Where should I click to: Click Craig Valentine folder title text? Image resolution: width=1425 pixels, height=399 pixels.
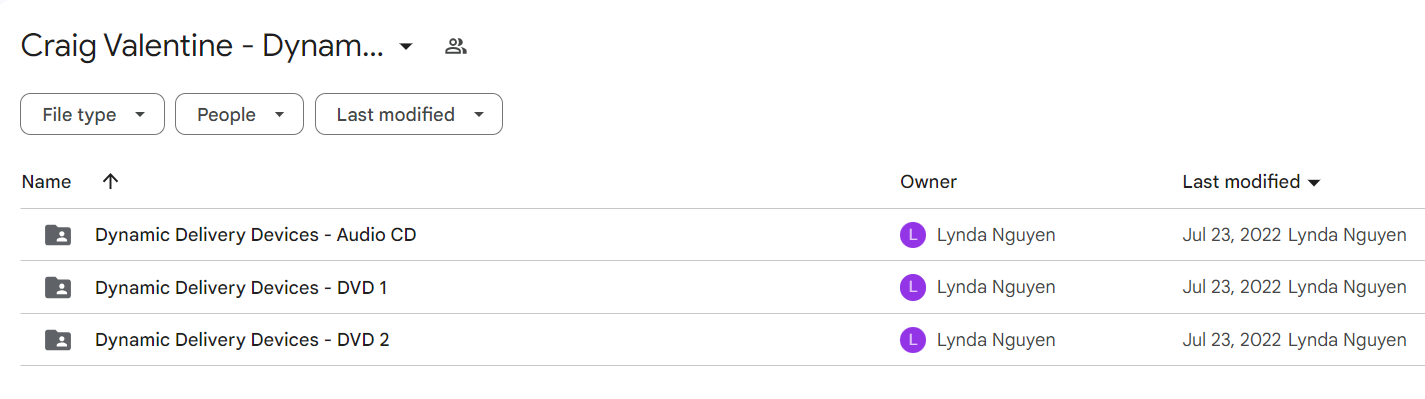point(202,46)
